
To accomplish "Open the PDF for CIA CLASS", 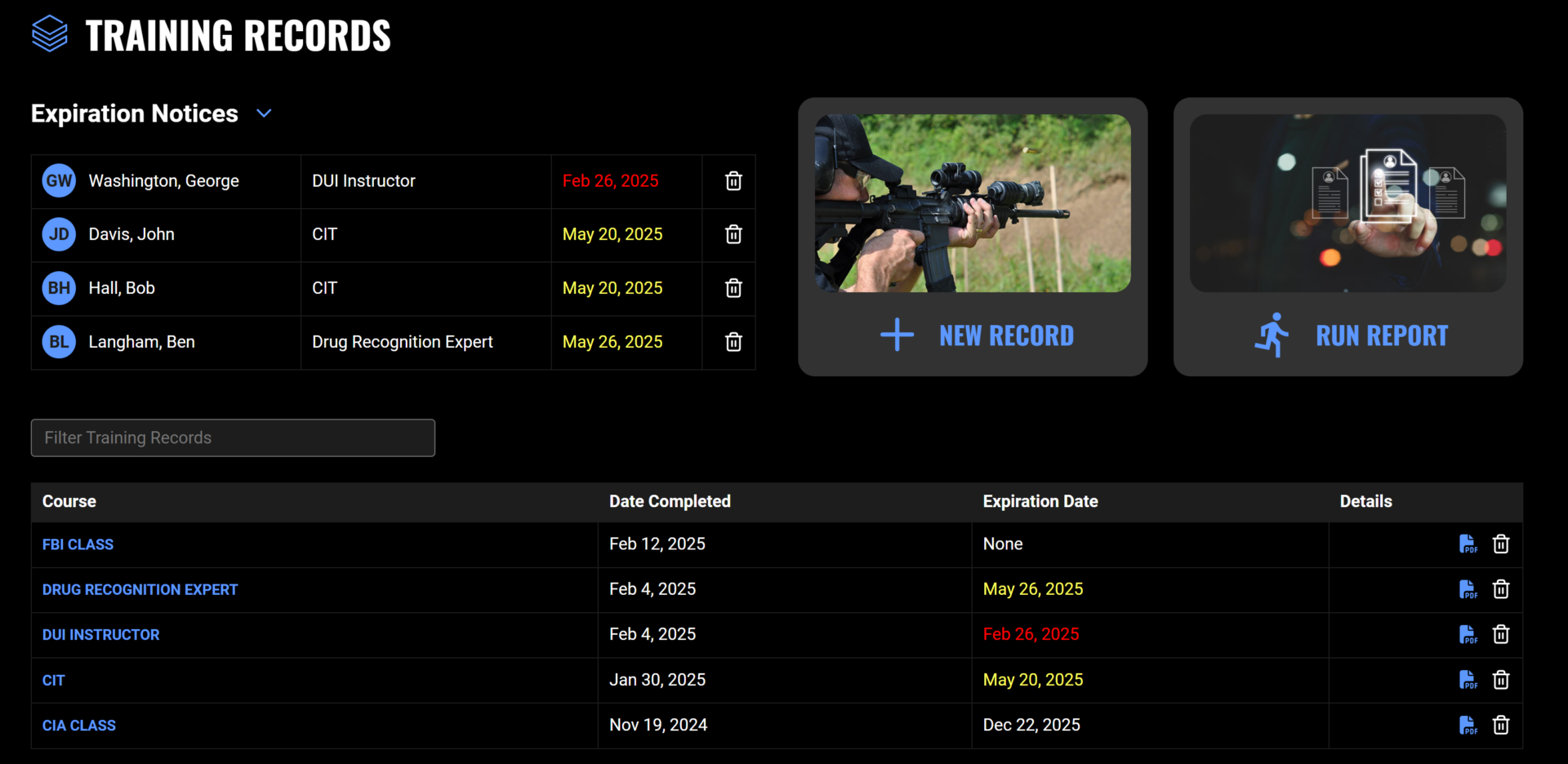I will click(1468, 726).
